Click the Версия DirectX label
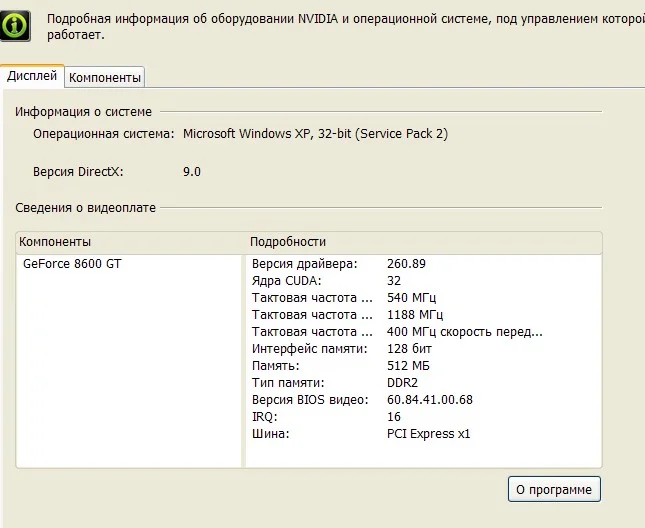Viewport: 645px width, 528px height. coord(78,171)
